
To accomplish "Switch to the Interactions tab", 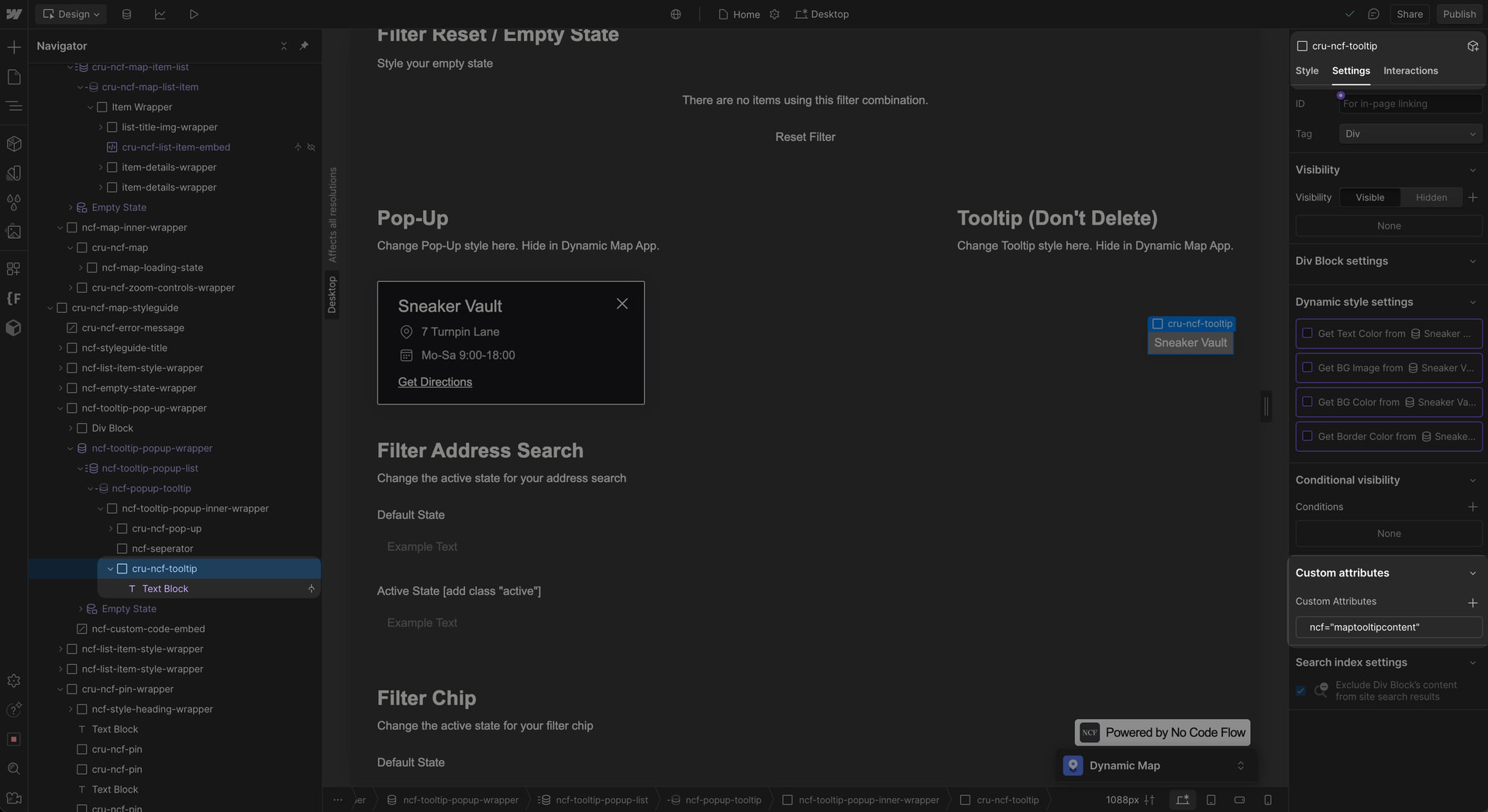I will pyautogui.click(x=1410, y=71).
